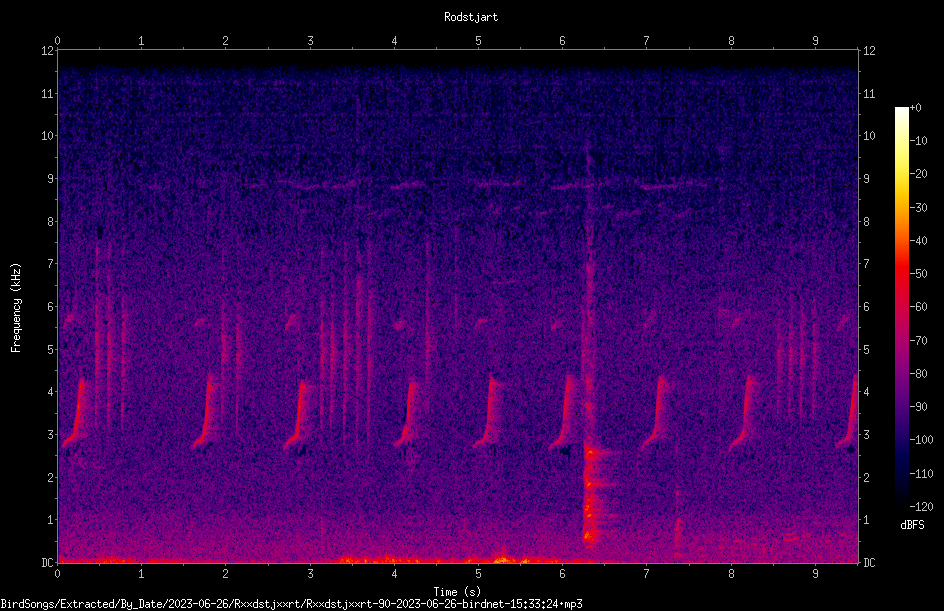This screenshot has height=611, width=944.
Task: Click the "10" tick on the right frequency axis
Action: pyautogui.click(x=869, y=136)
